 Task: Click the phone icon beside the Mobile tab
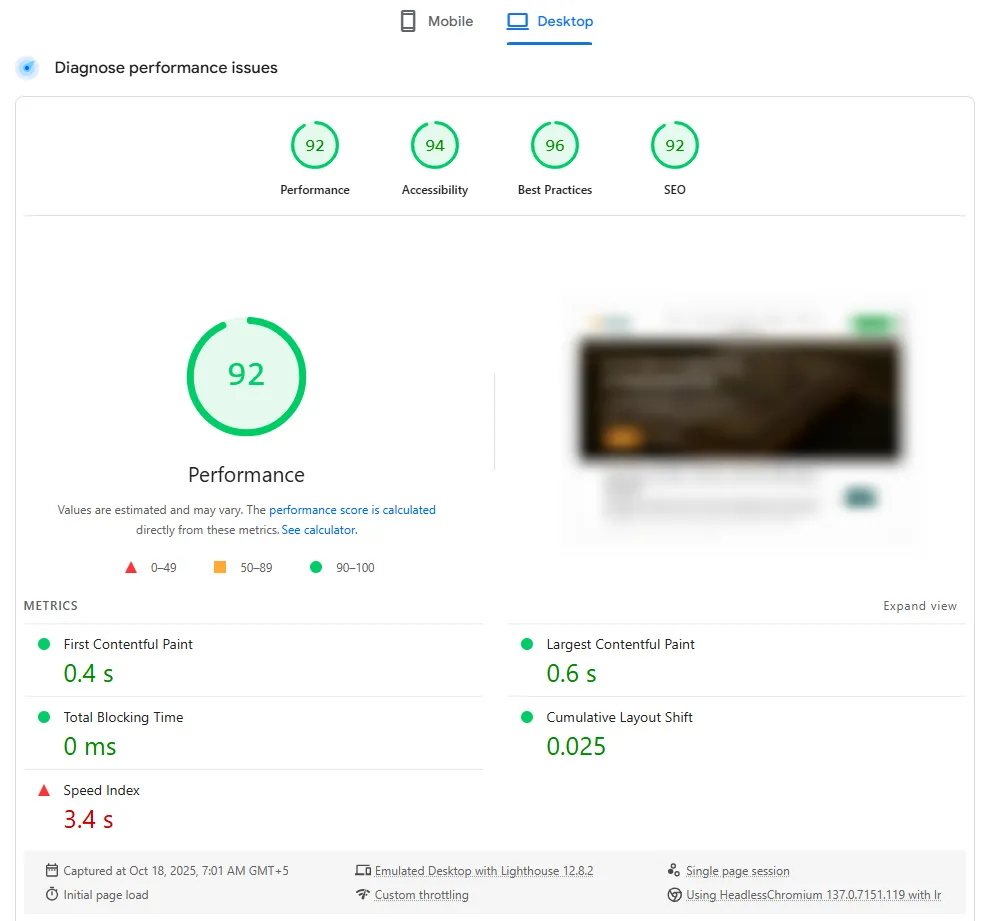(x=408, y=20)
